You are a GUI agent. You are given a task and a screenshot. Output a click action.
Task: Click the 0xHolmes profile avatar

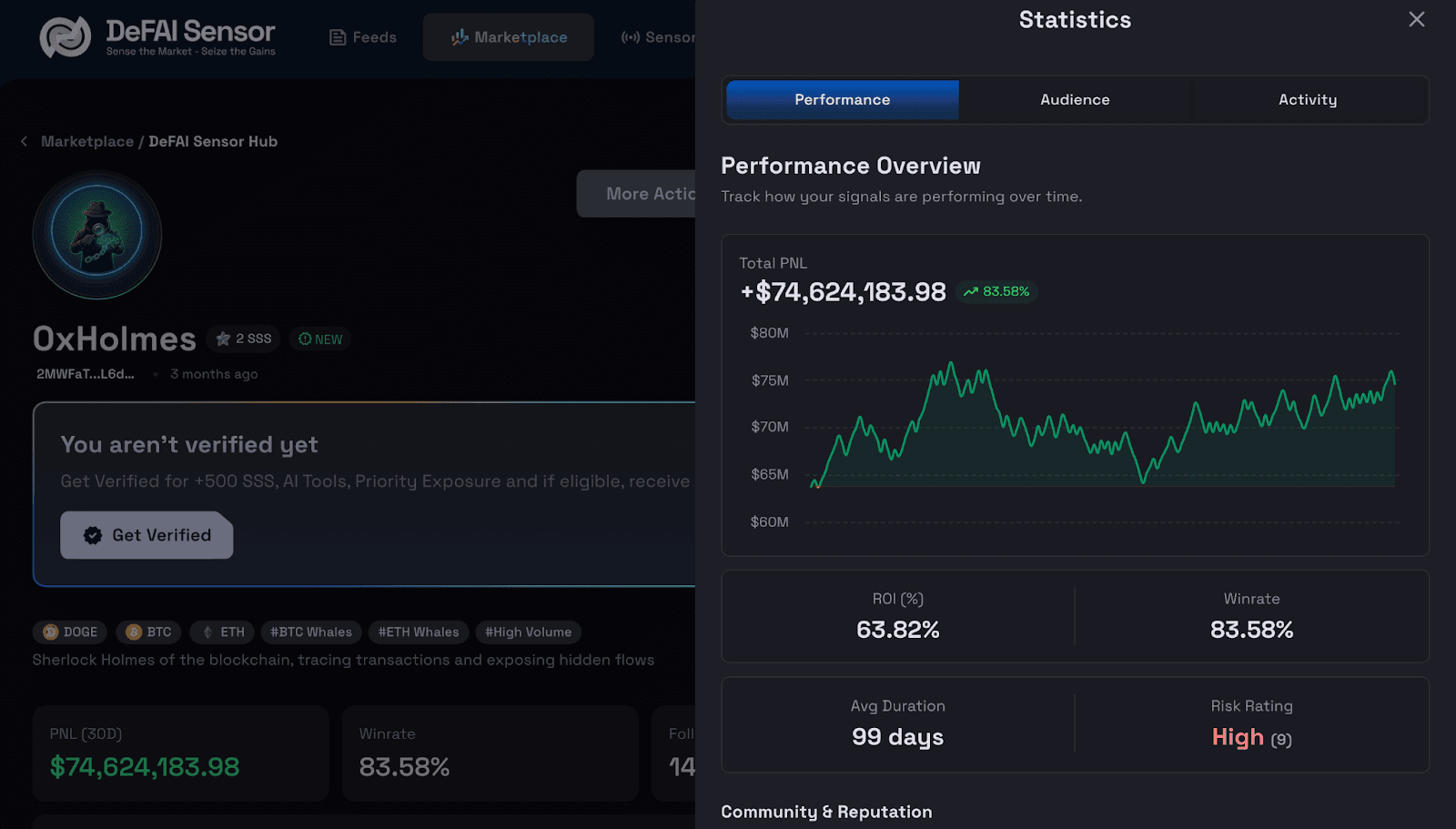[96, 235]
